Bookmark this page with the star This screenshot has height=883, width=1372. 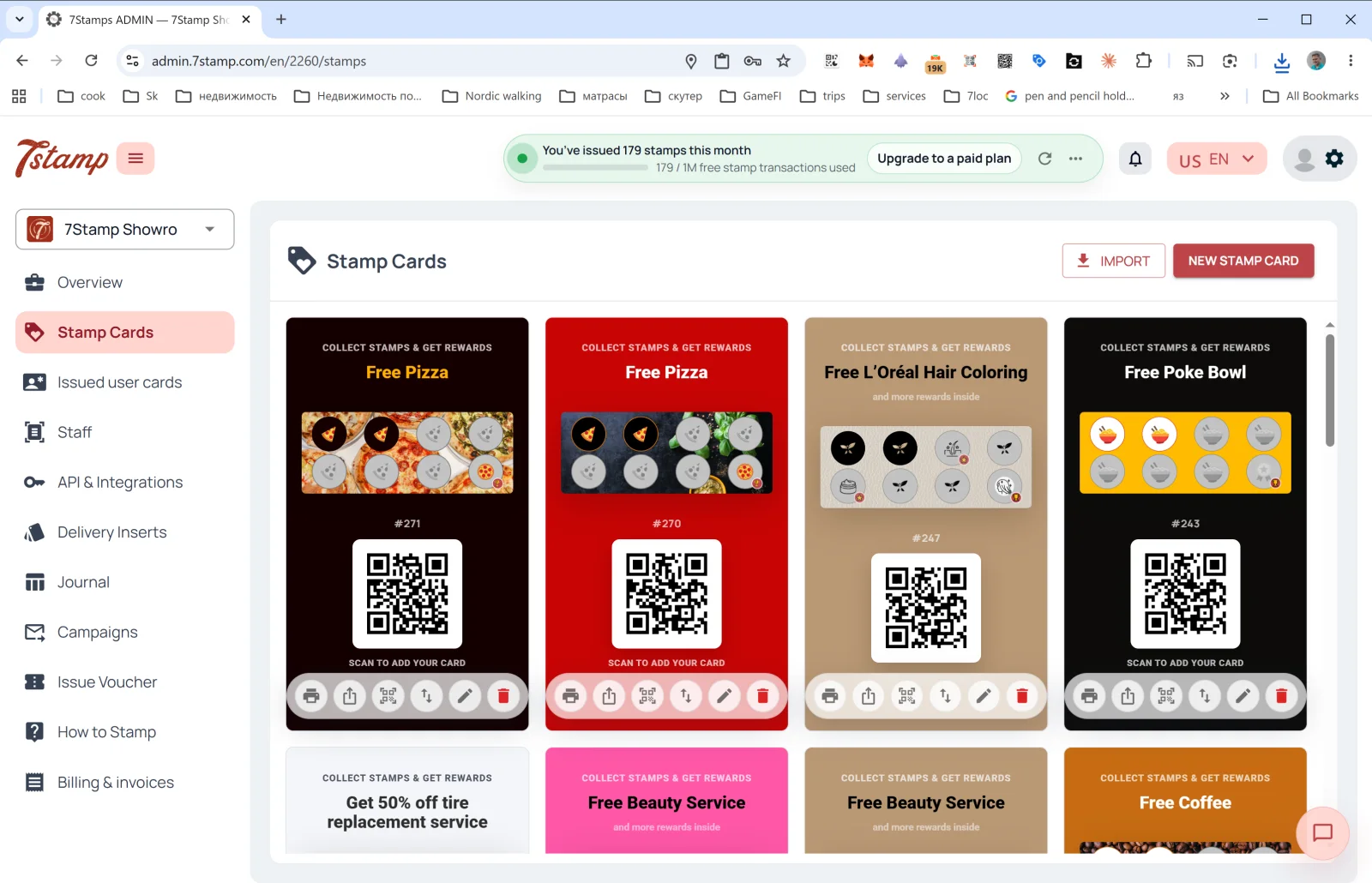pos(783,61)
